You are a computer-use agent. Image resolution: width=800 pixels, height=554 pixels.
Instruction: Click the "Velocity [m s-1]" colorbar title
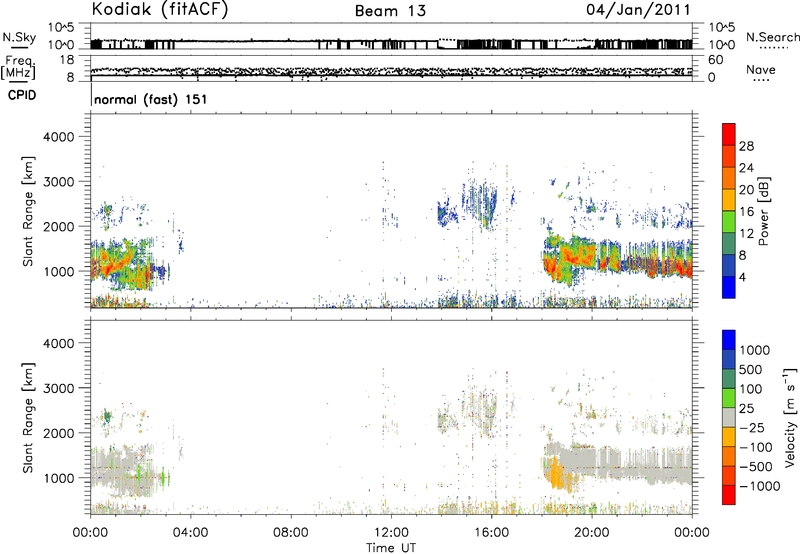point(790,417)
